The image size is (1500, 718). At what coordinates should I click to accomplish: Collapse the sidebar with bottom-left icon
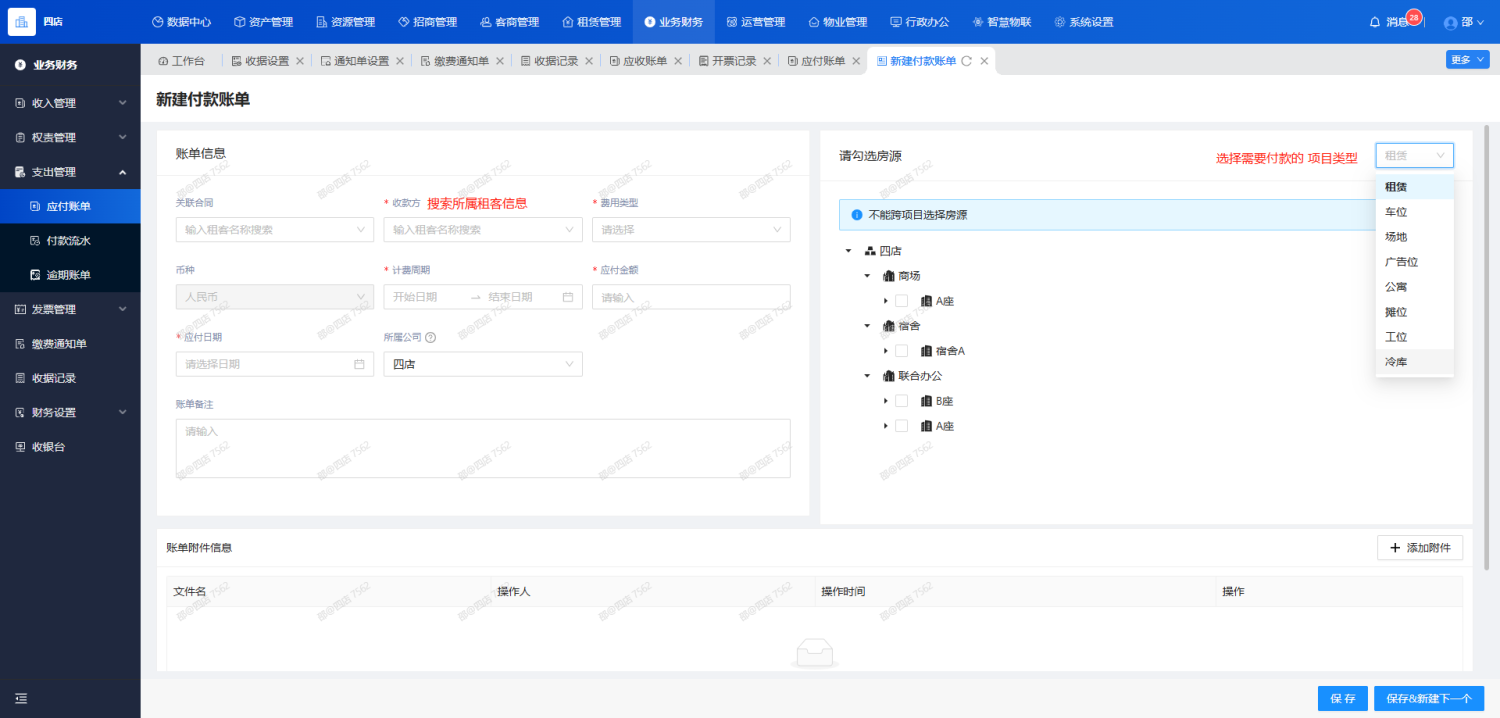[21, 698]
